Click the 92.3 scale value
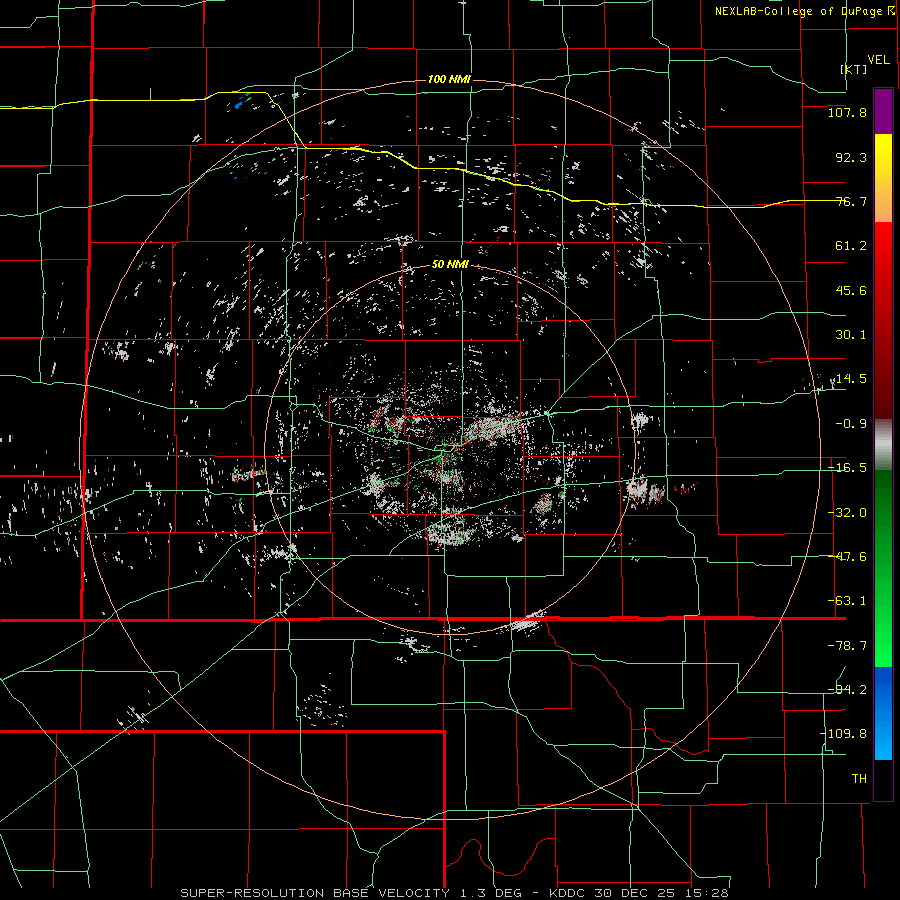Screen dimensions: 900x900 pos(851,157)
